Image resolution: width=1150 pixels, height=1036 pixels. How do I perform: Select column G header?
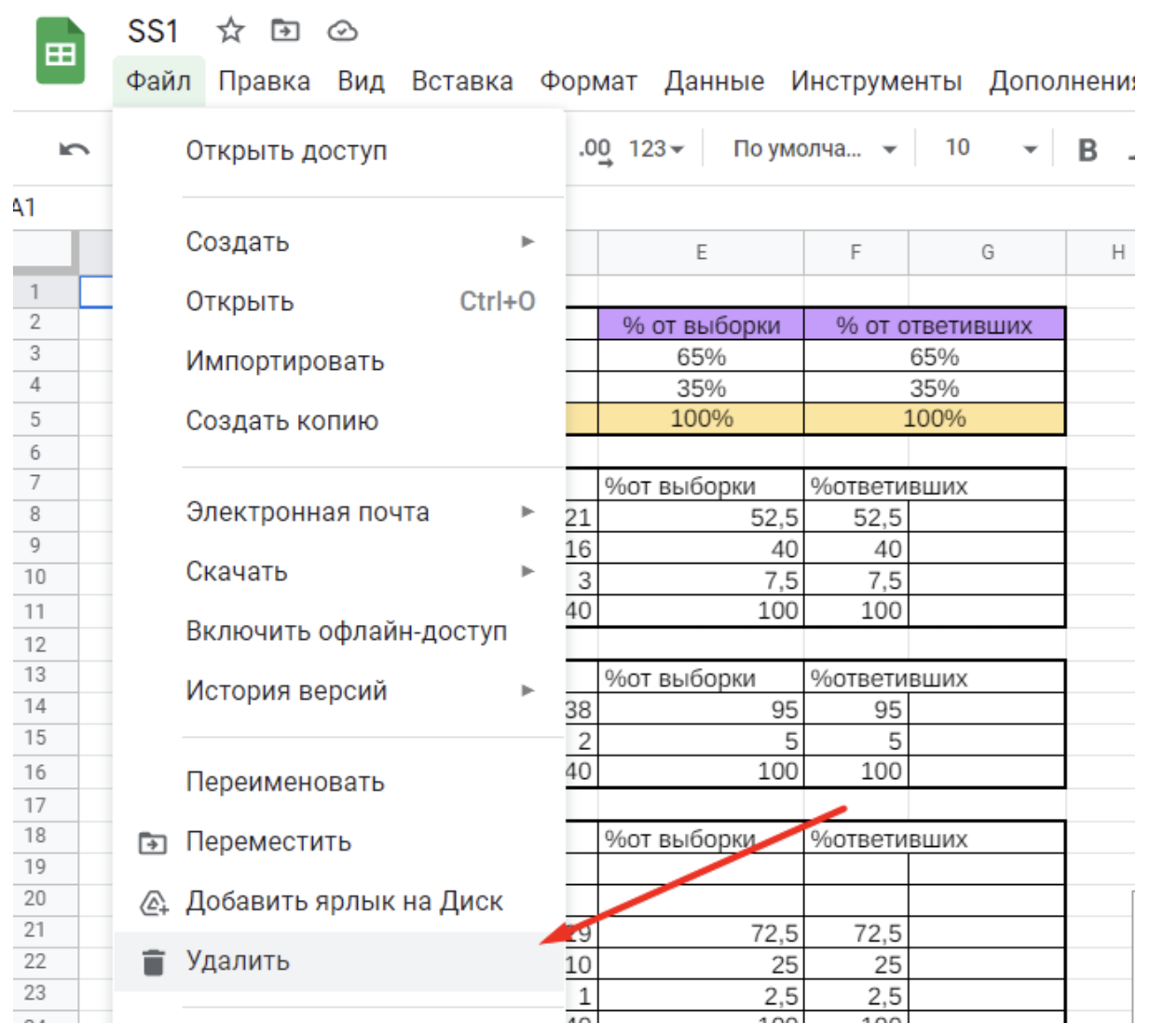click(x=987, y=252)
